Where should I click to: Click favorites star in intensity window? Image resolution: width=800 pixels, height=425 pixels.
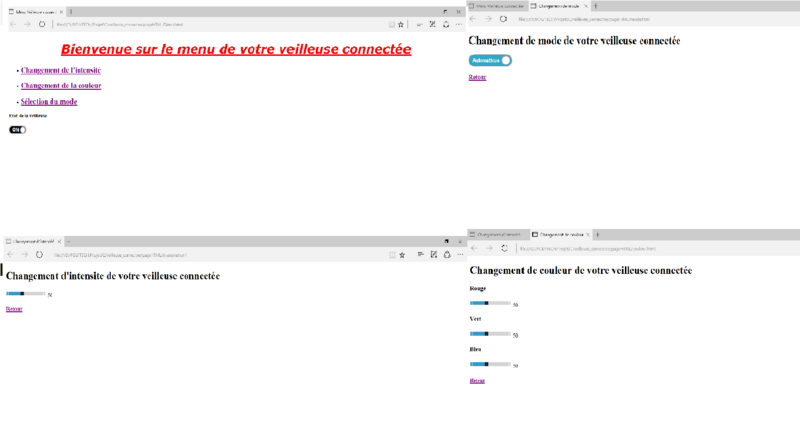(x=402, y=254)
